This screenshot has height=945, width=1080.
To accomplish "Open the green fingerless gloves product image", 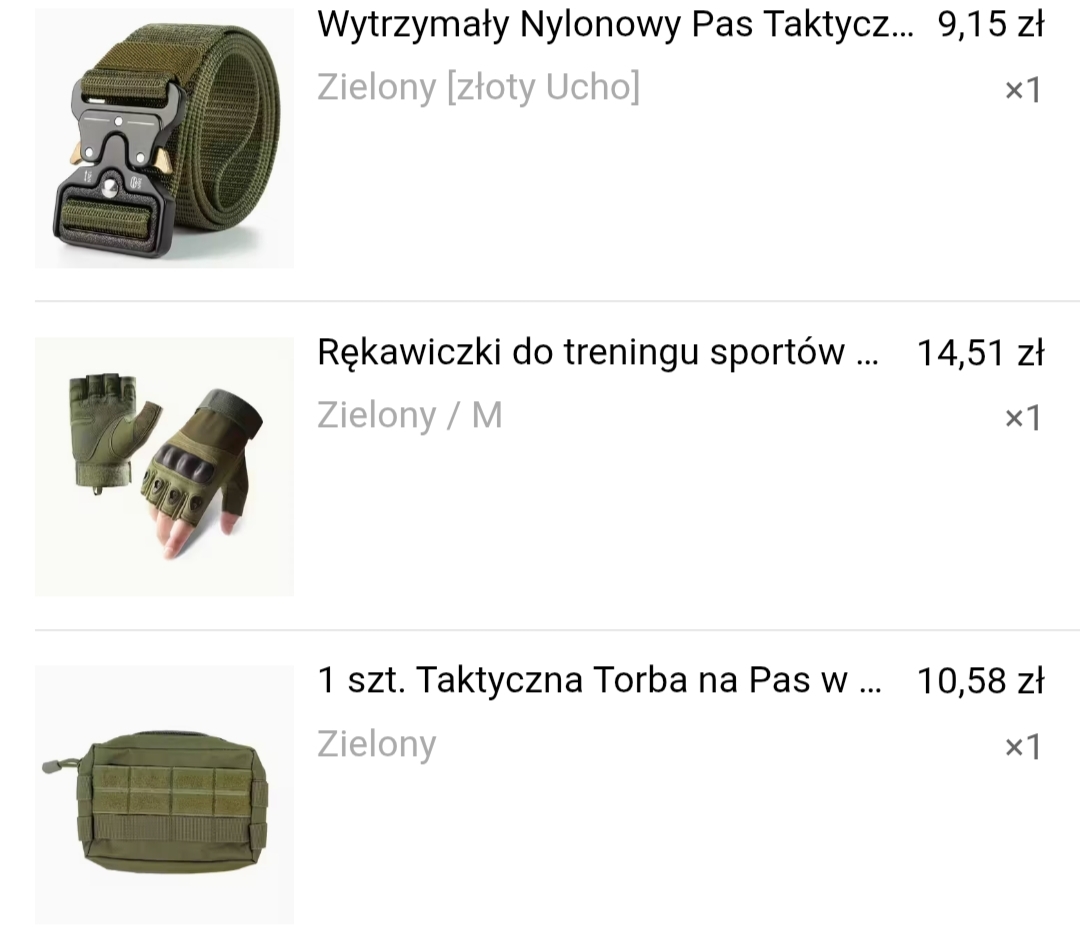I will [x=164, y=466].
